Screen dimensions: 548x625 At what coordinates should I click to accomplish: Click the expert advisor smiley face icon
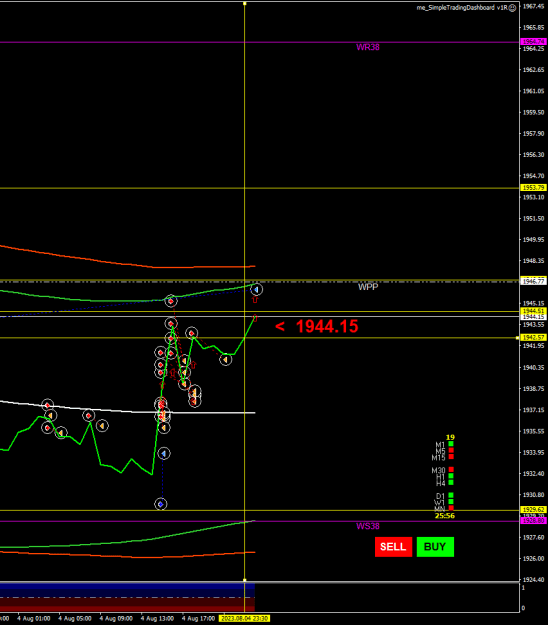point(513,8)
